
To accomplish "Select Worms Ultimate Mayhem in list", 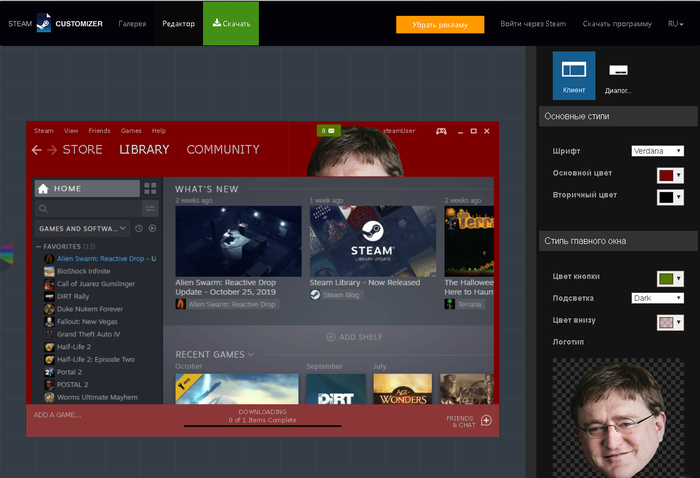I will point(97,397).
